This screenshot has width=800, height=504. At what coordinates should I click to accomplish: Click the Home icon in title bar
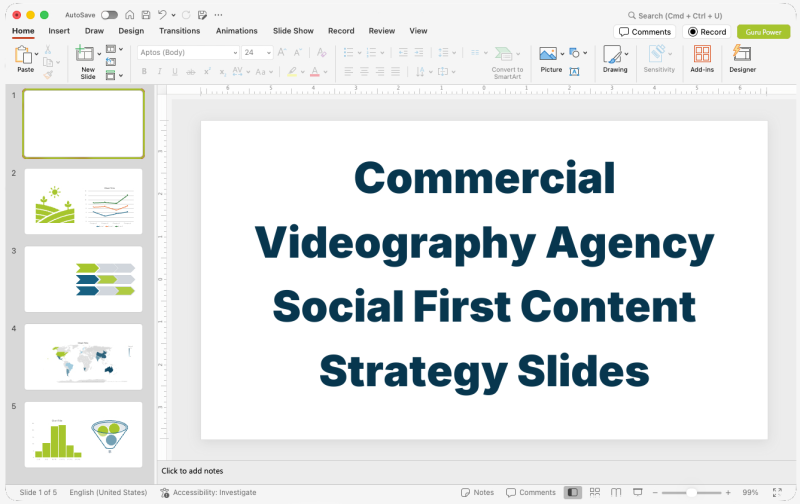coord(130,15)
